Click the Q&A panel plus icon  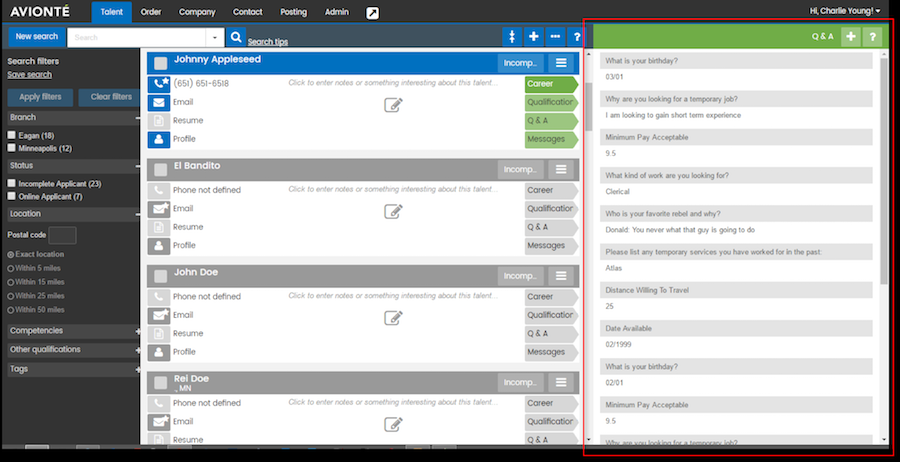click(x=851, y=37)
